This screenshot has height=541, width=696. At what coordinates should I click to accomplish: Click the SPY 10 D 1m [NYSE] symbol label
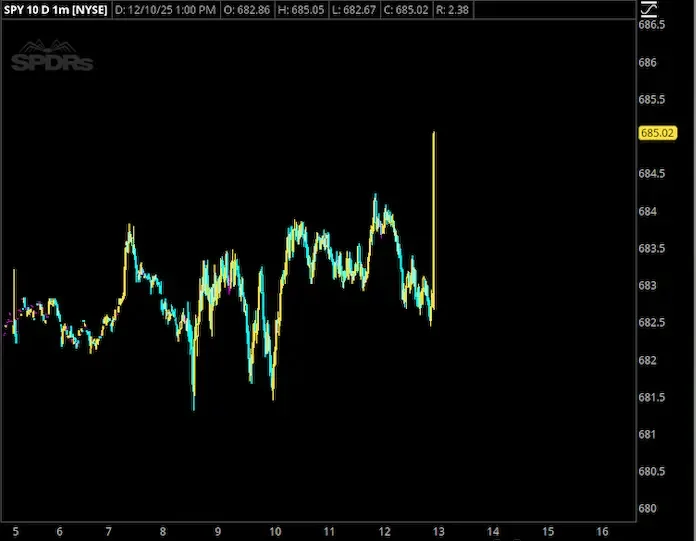(x=55, y=10)
